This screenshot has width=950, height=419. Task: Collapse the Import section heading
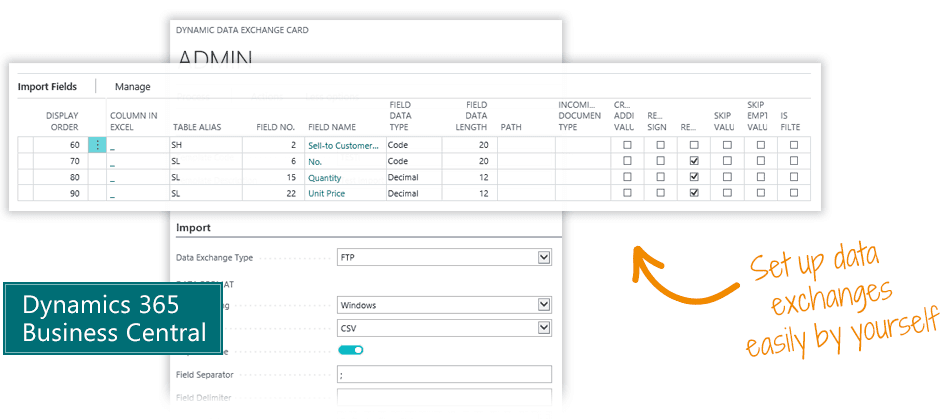[193, 228]
